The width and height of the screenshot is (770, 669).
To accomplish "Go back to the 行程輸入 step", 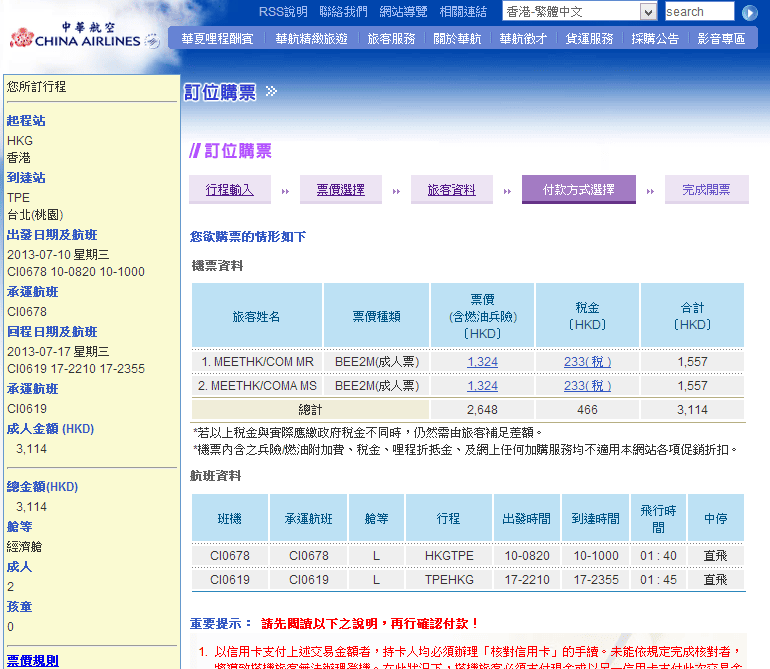I will 230,189.
